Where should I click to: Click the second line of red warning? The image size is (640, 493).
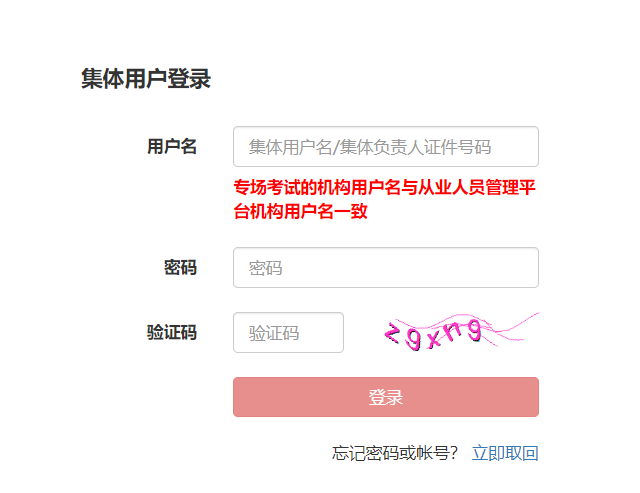pyautogui.click(x=301, y=211)
